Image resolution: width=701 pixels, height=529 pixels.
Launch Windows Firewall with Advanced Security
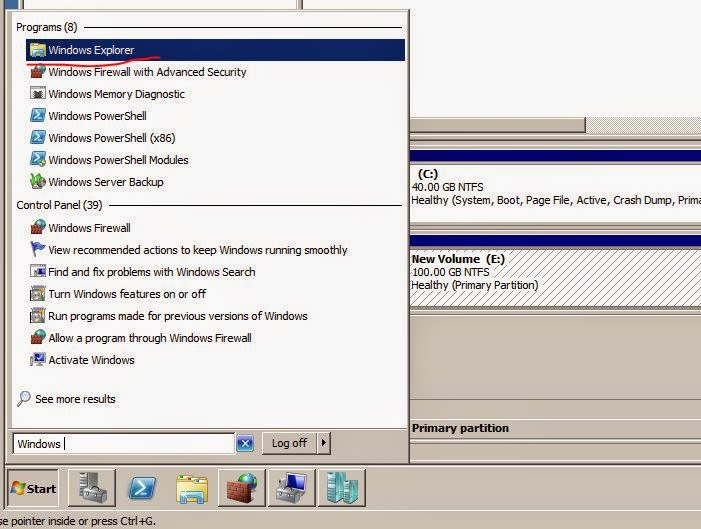point(147,72)
